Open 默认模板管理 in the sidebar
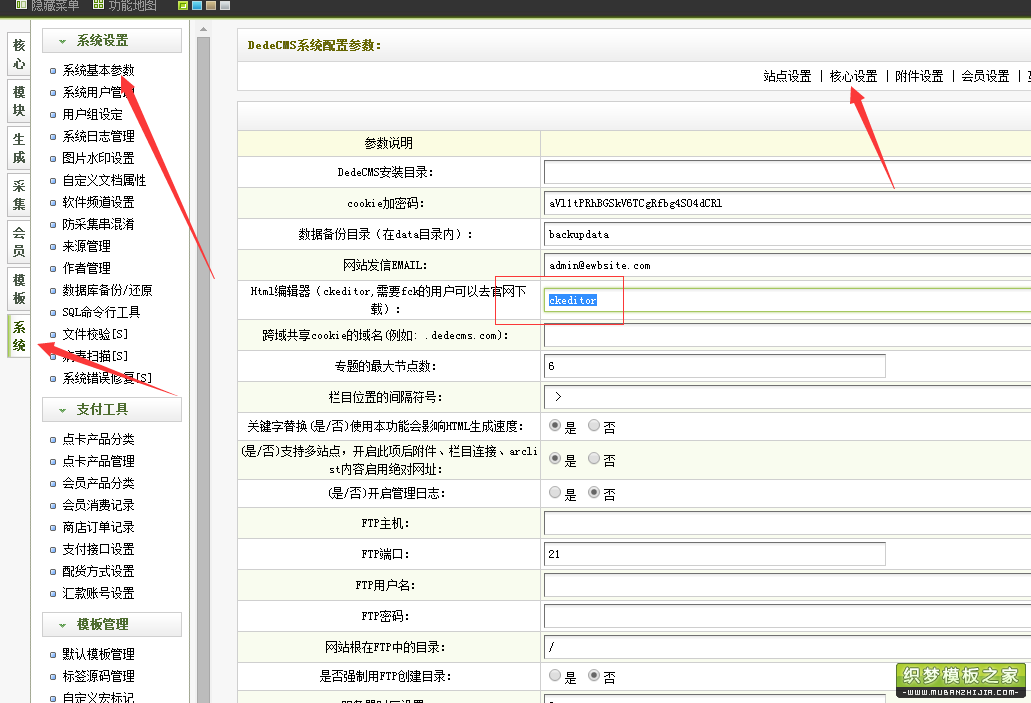This screenshot has height=703, width=1031. (x=99, y=654)
